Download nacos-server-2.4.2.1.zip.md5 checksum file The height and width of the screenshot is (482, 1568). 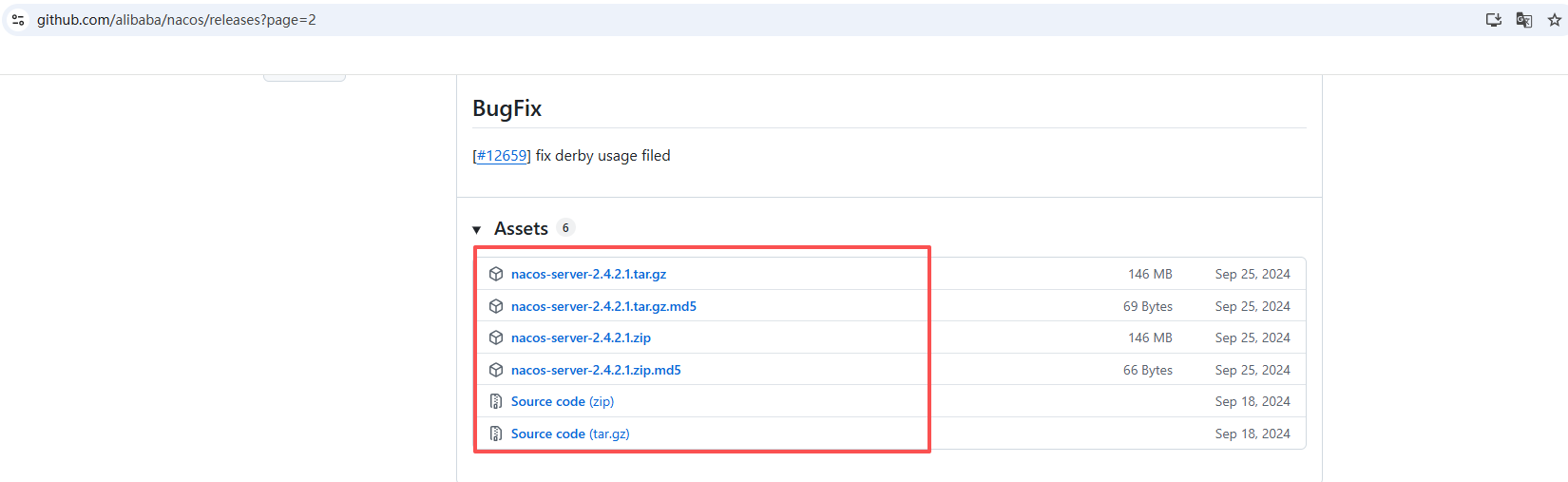pyautogui.click(x=596, y=370)
